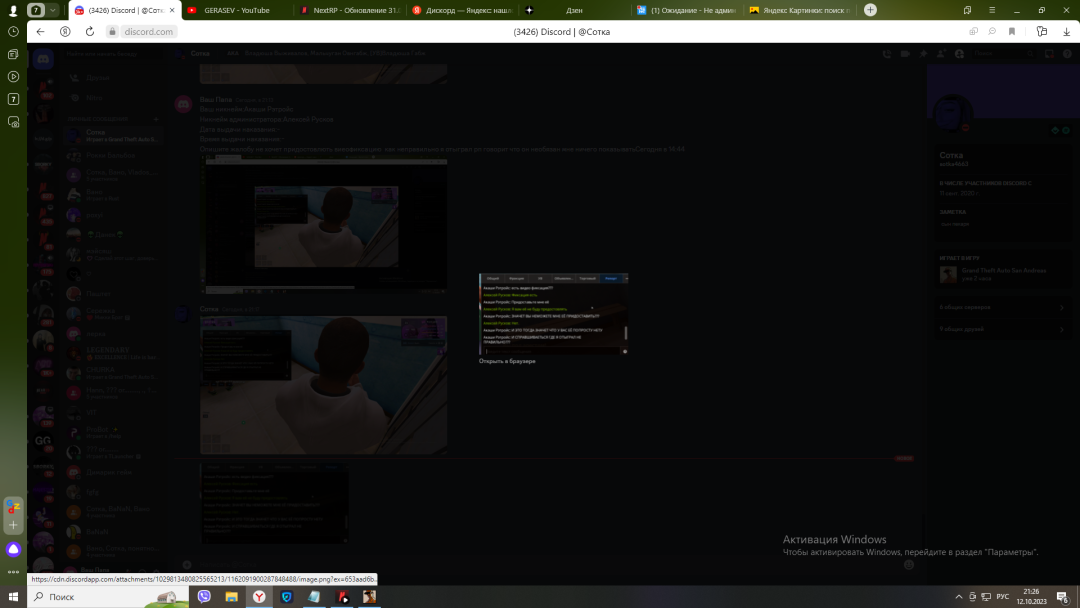Viewport: 1080px width, 608px height.
Task: Close the Discord browser tab
Action: [172, 10]
